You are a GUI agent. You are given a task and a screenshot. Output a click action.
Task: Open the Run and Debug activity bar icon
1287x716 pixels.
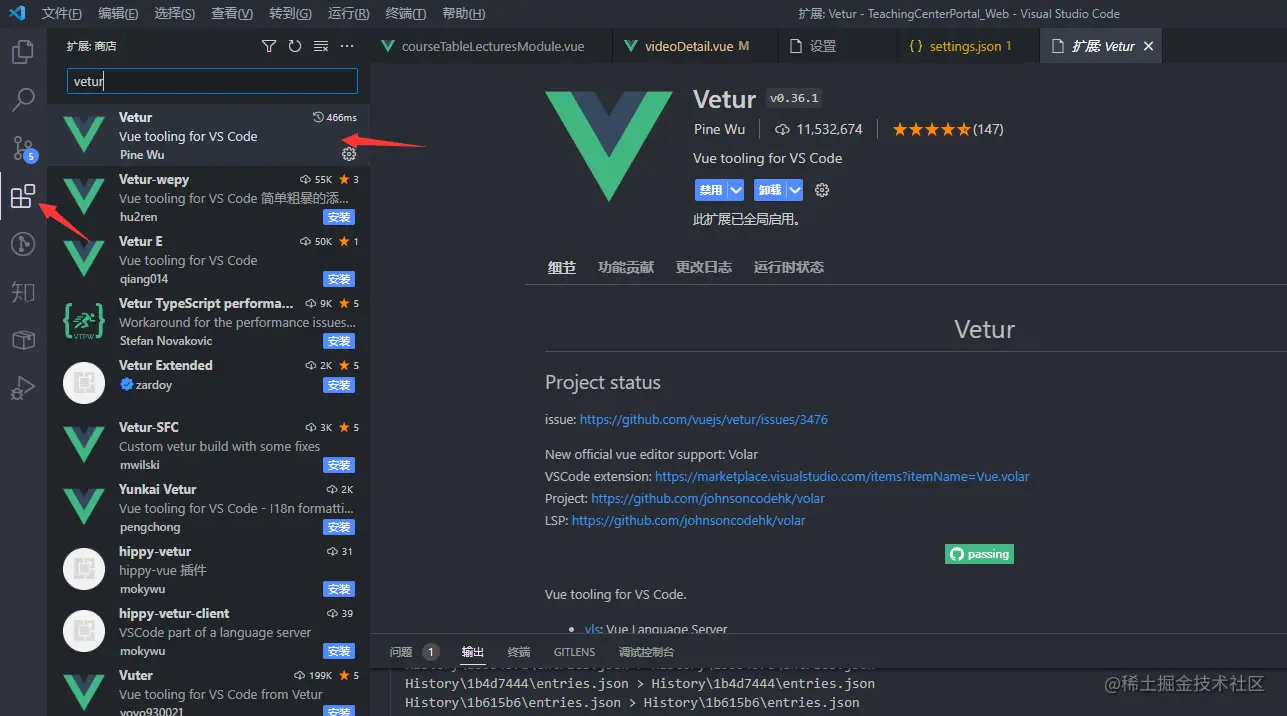point(22,389)
